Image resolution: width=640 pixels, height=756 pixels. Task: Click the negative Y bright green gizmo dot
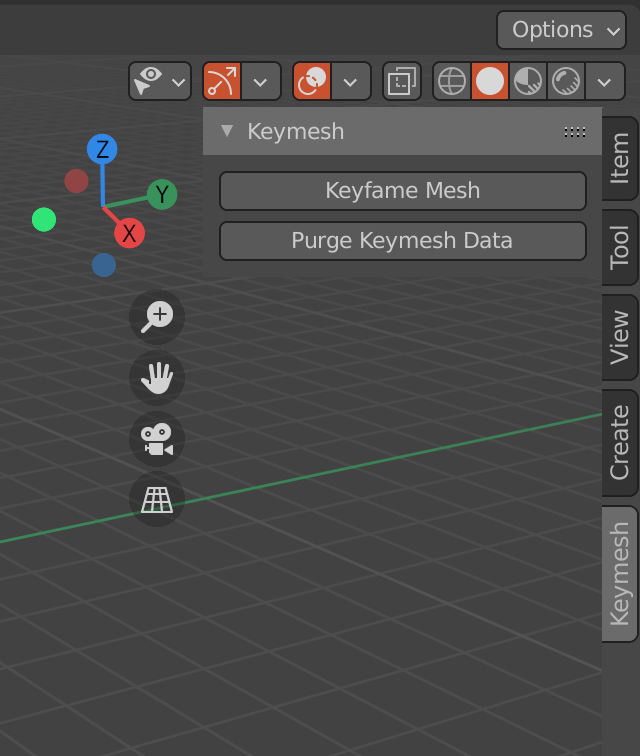[x=44, y=219]
